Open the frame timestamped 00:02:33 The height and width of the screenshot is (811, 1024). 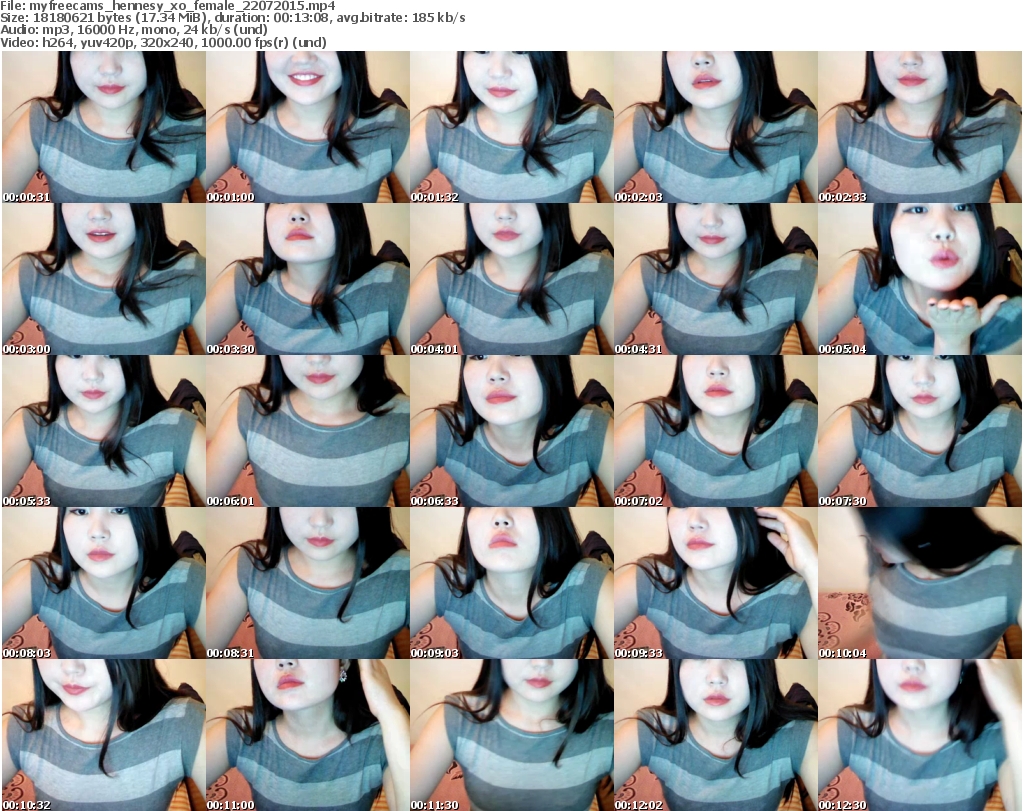[x=920, y=127]
